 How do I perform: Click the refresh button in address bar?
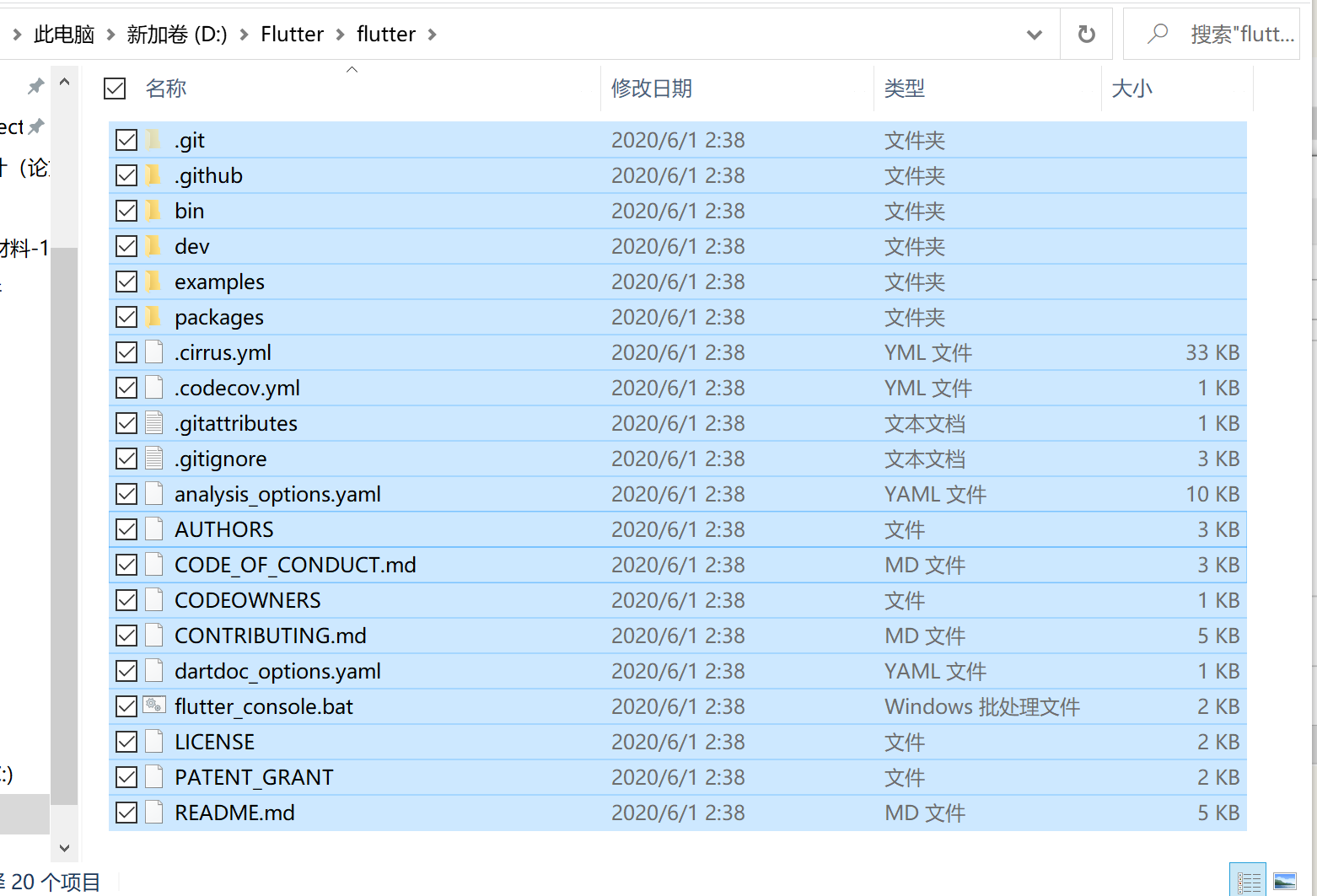[x=1087, y=34]
